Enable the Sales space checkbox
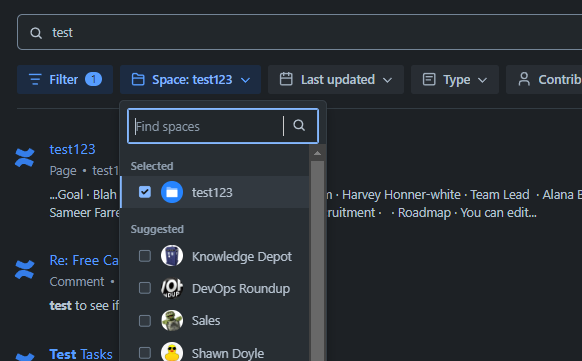582x361 pixels. tap(145, 321)
